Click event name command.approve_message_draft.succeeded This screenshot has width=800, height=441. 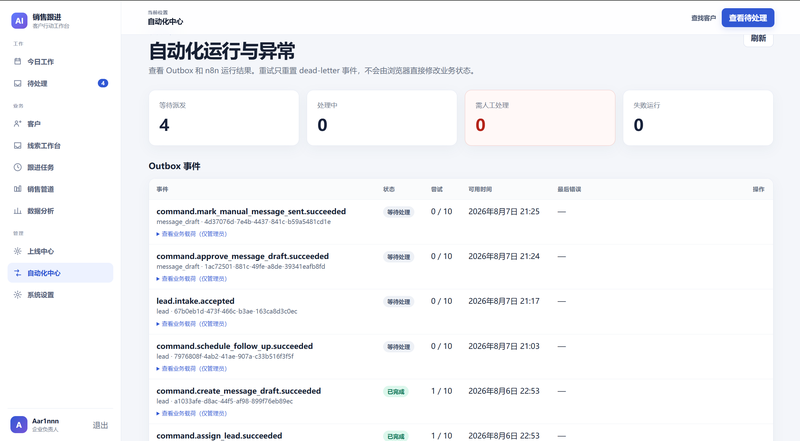point(242,256)
